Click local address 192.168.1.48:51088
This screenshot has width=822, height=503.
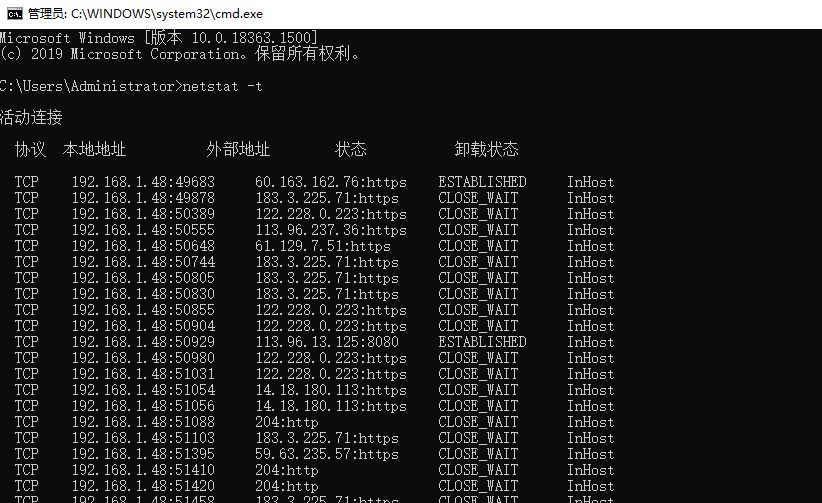pyautogui.click(x=143, y=422)
